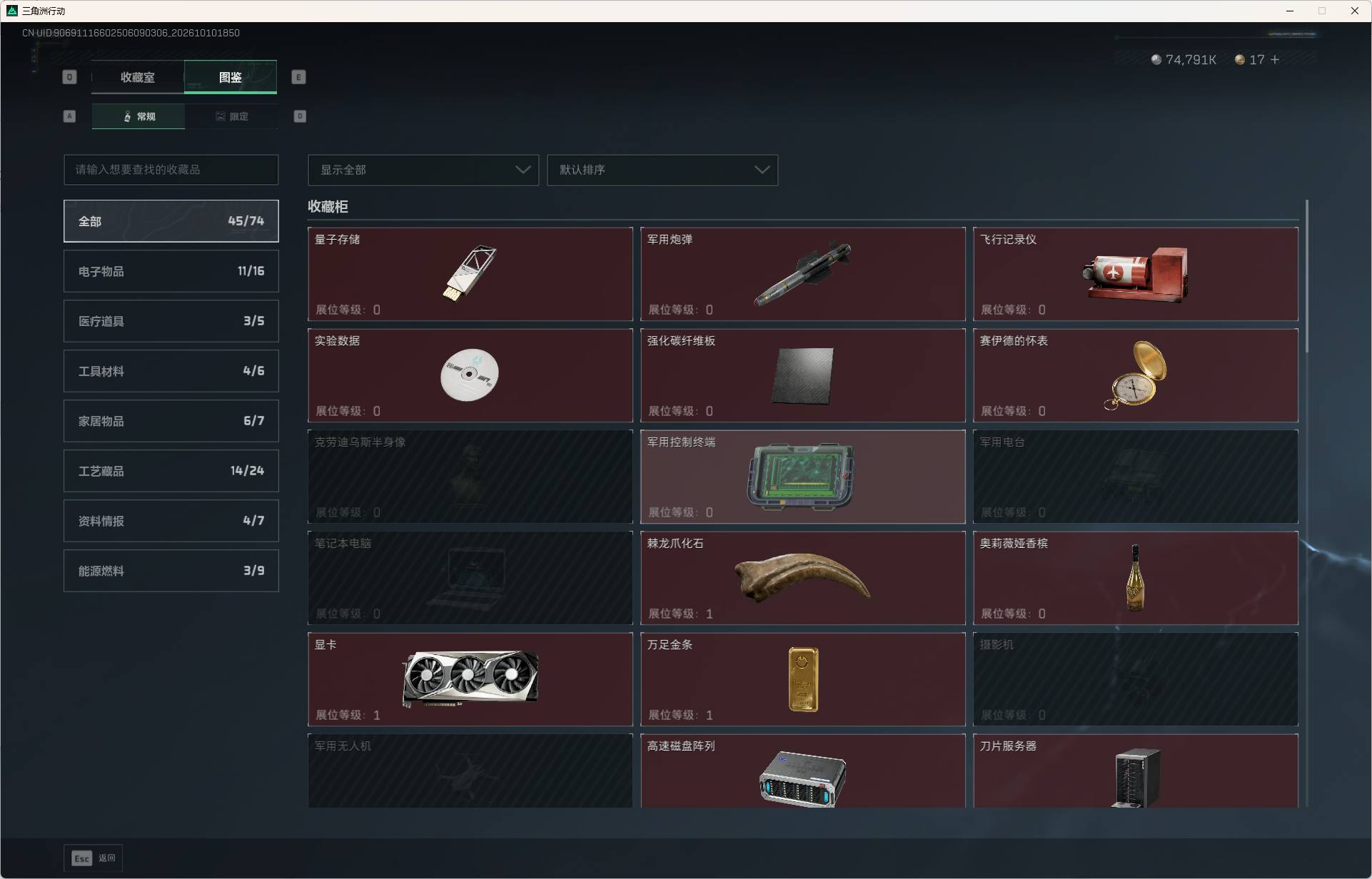
Task: Filter by 电子物品 category
Action: click(171, 271)
